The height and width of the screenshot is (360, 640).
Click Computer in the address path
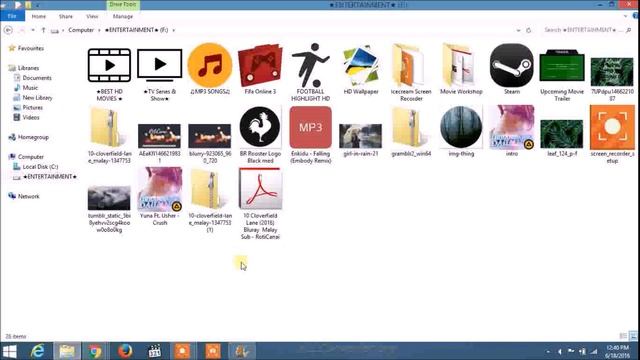(x=81, y=30)
